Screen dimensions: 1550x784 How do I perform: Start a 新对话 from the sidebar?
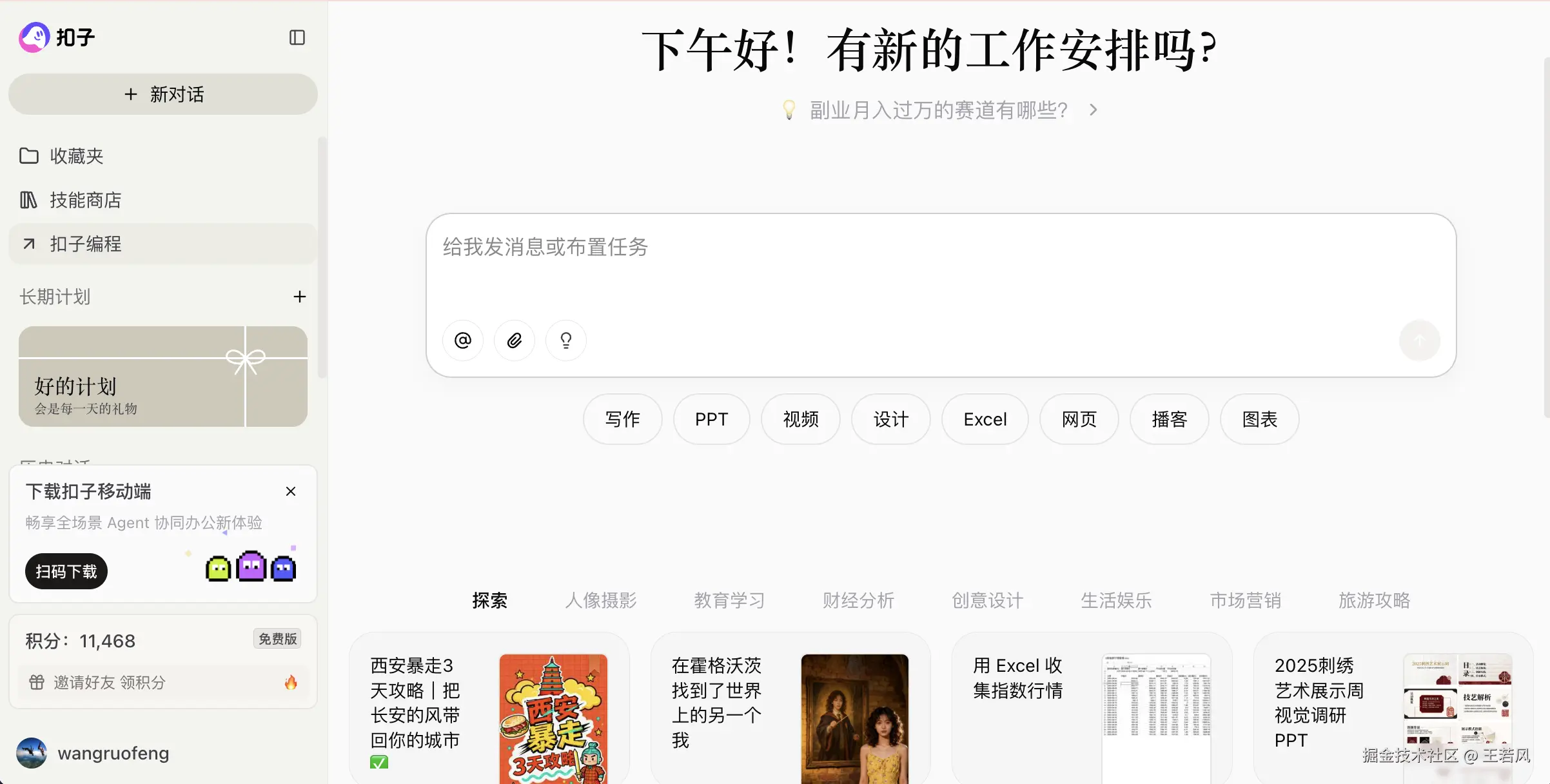(163, 94)
